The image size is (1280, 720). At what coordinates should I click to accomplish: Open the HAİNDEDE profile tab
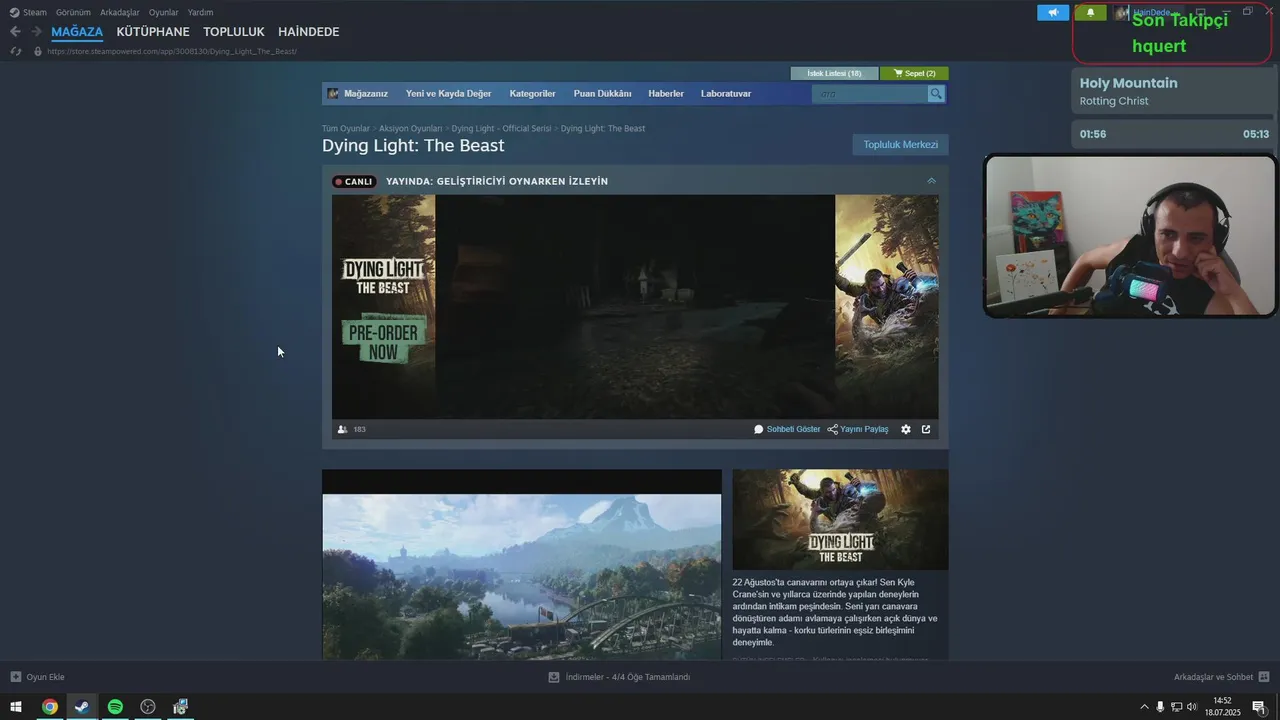[308, 32]
